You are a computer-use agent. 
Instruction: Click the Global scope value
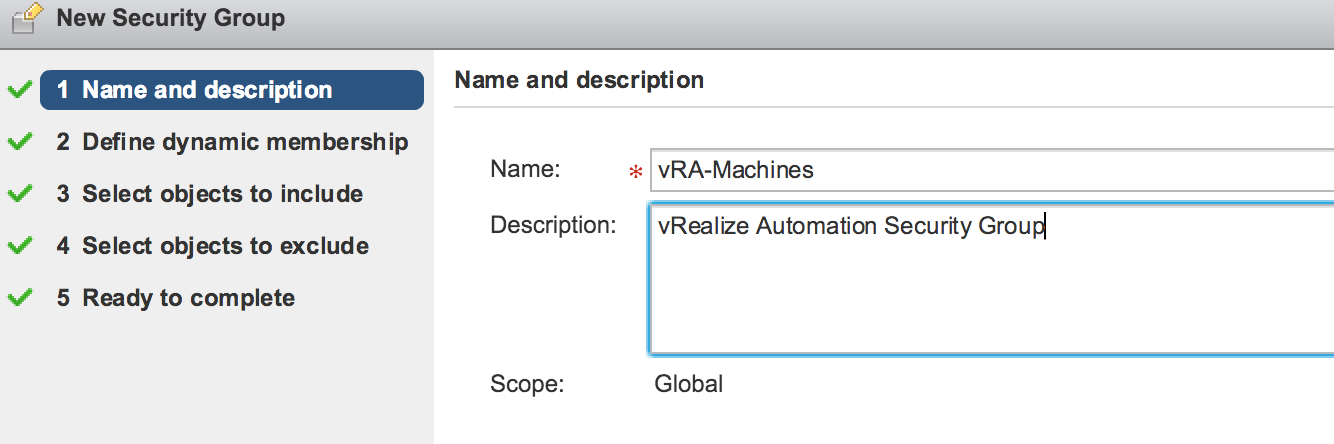[x=688, y=383]
